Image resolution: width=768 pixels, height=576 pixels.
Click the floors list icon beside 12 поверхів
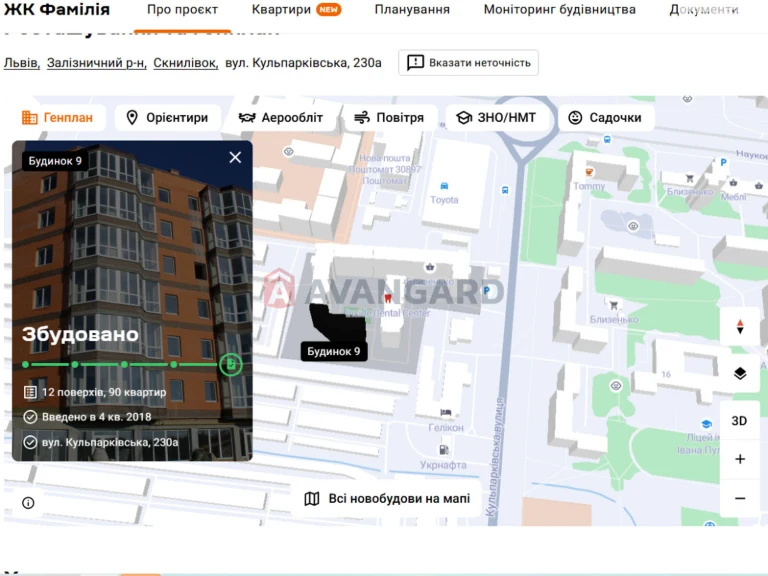(30, 392)
